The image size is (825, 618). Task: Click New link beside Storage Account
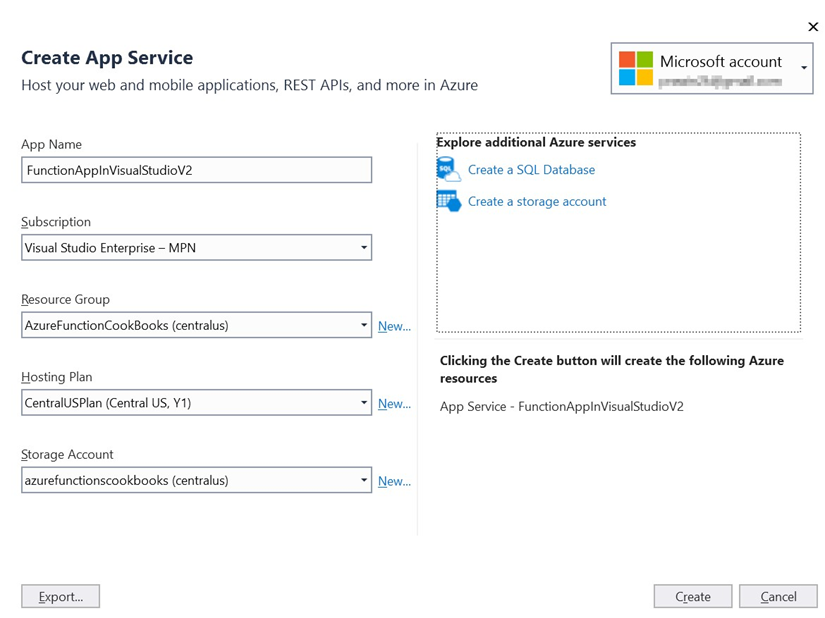coord(394,481)
